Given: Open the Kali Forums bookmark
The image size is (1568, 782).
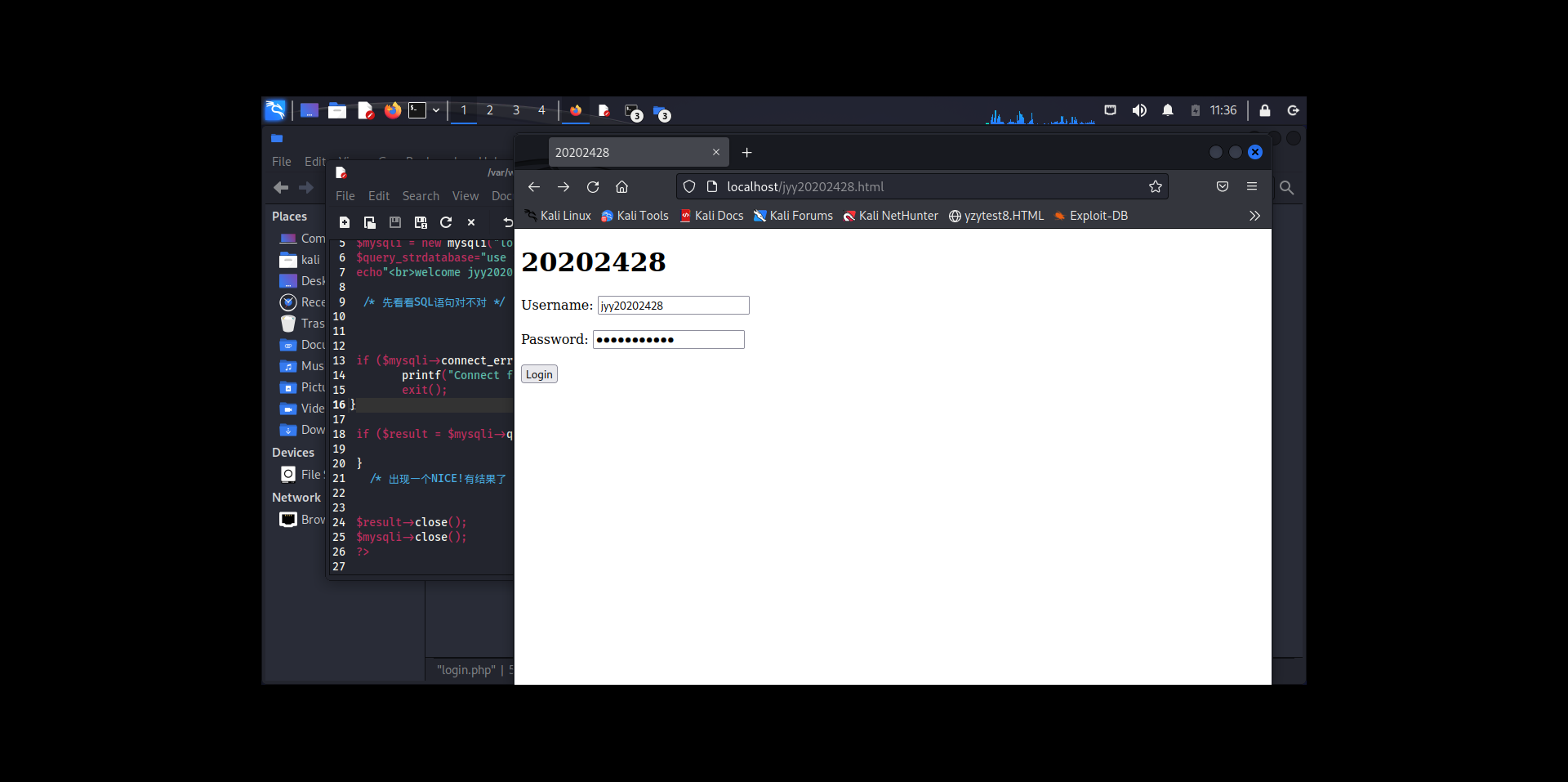Looking at the screenshot, I should (x=793, y=216).
